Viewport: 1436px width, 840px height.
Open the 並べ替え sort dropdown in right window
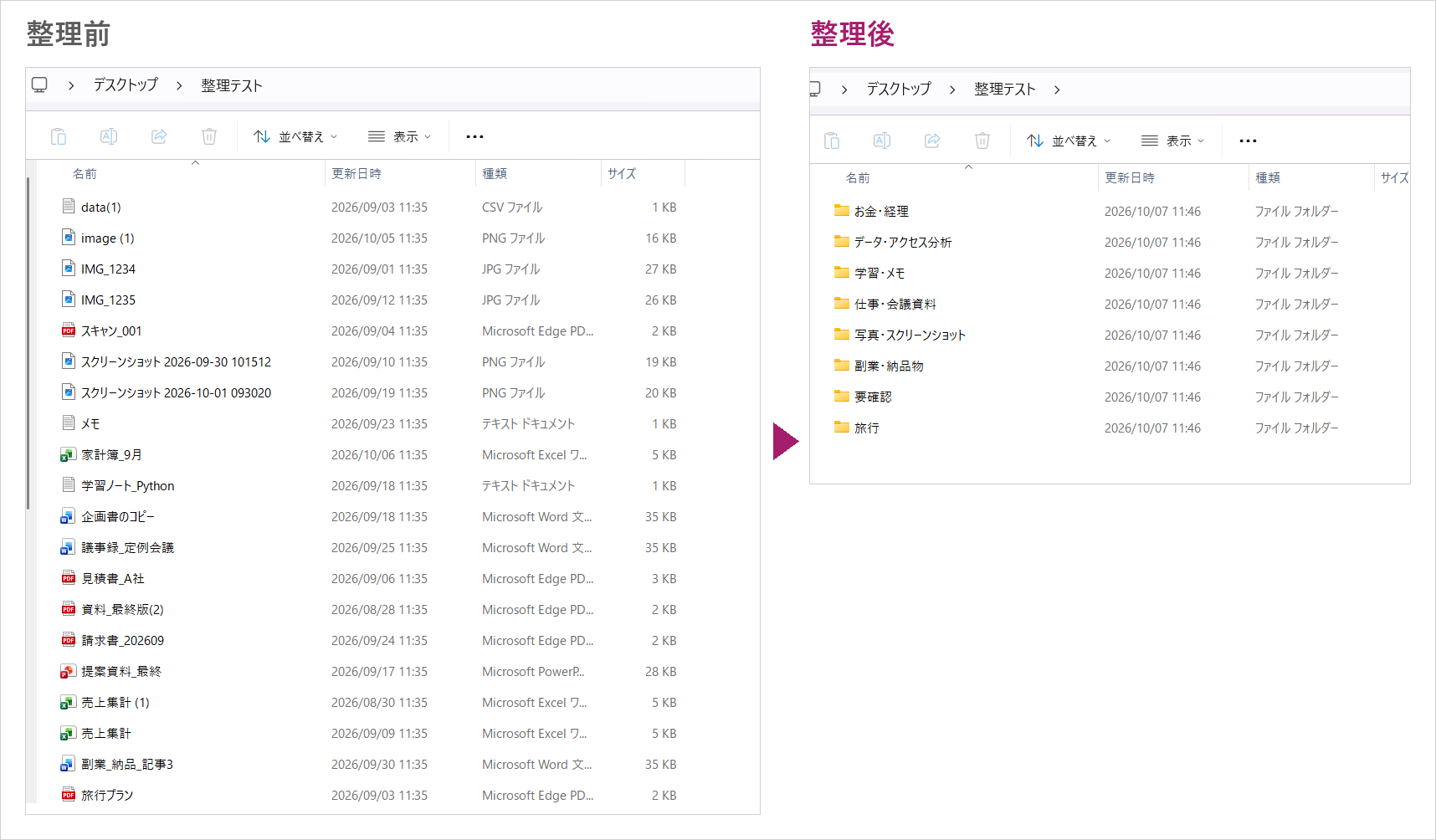point(1069,141)
